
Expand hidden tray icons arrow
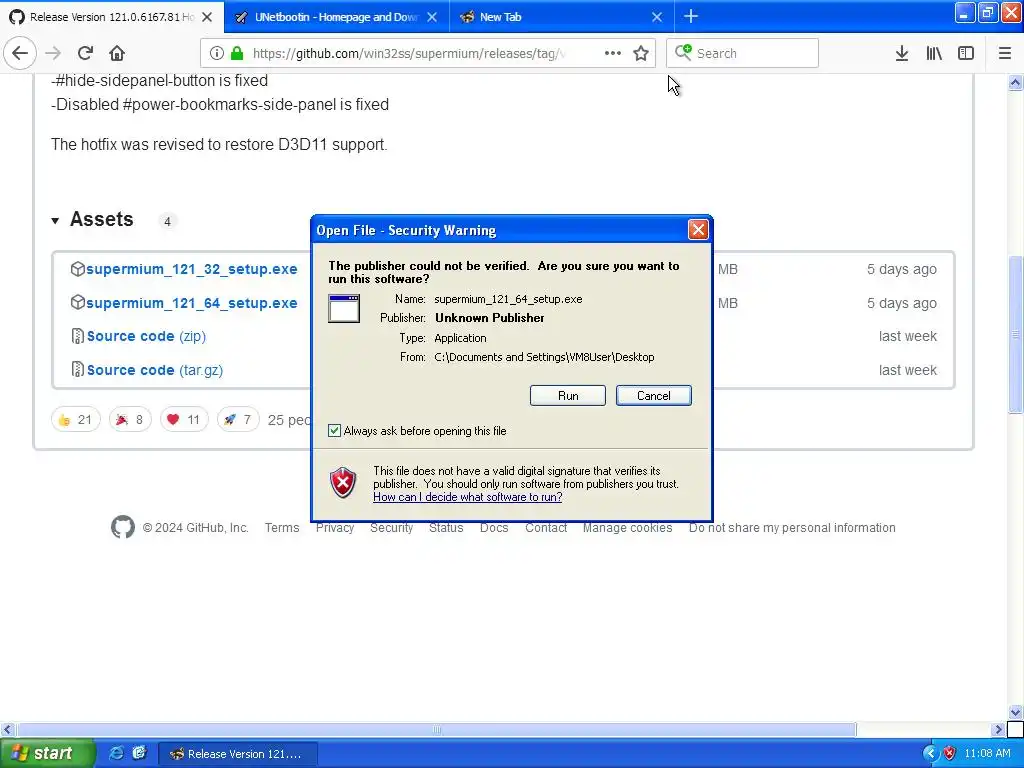[930, 753]
